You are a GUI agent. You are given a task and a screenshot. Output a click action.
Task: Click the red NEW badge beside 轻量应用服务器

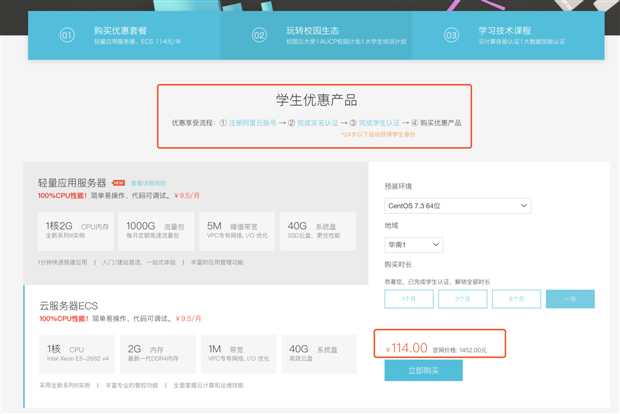pyautogui.click(x=119, y=183)
